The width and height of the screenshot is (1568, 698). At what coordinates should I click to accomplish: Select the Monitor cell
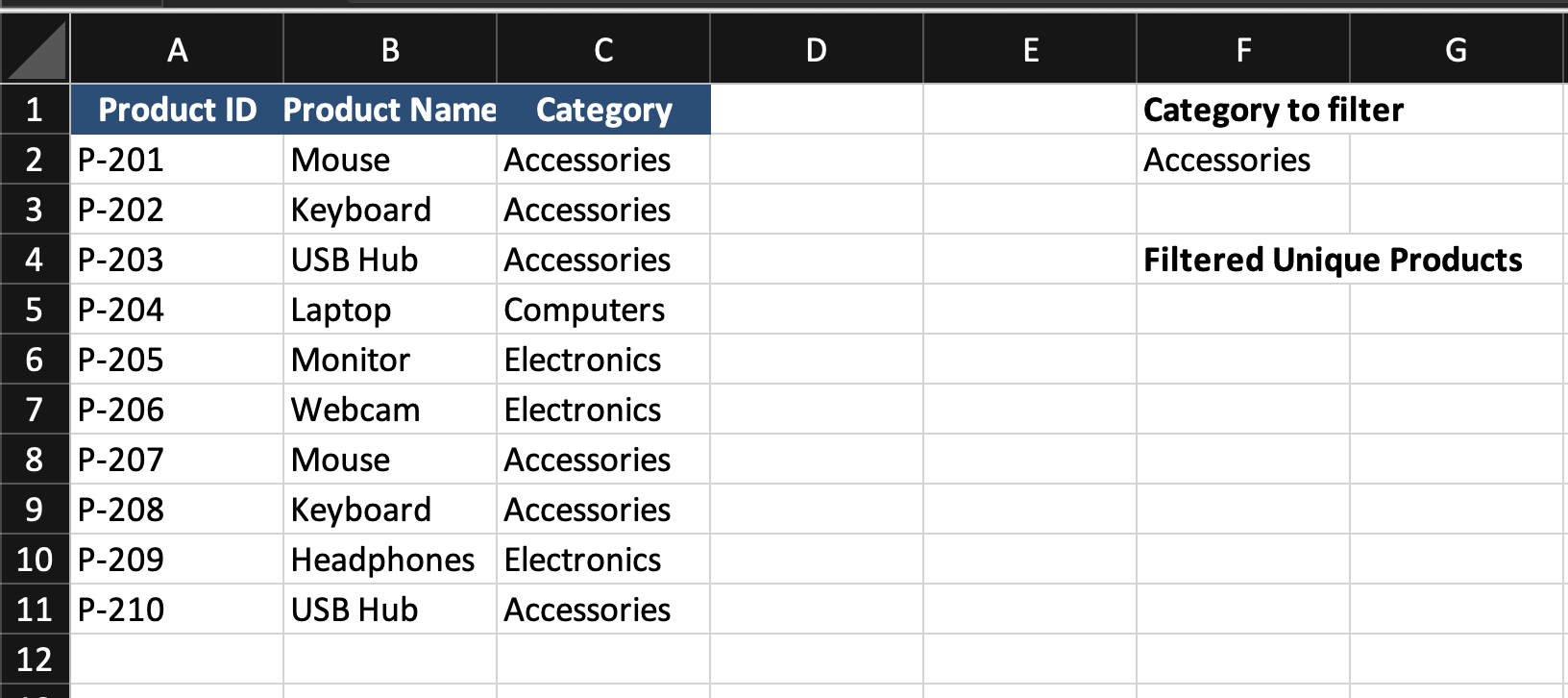(x=390, y=360)
